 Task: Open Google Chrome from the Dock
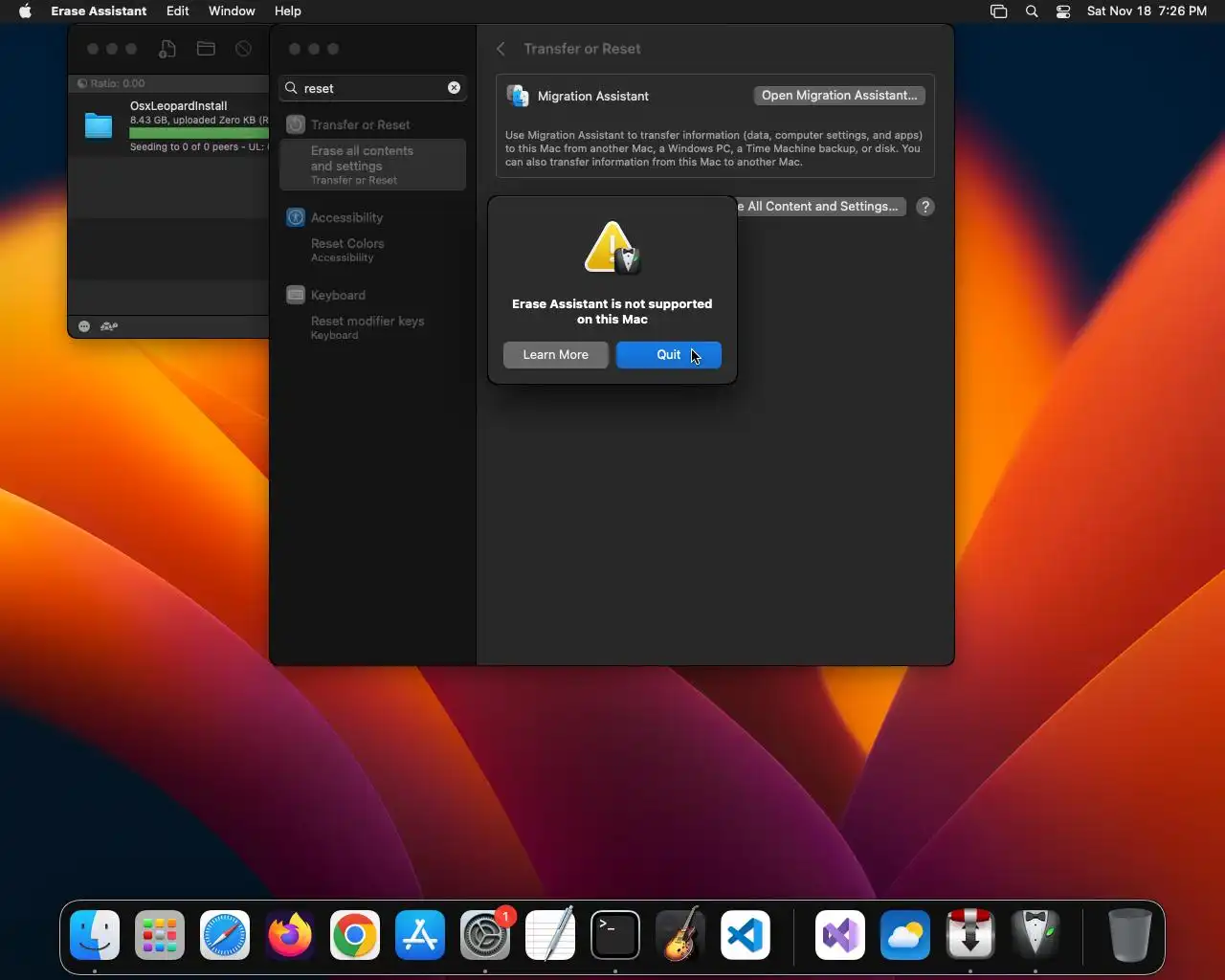click(355, 935)
